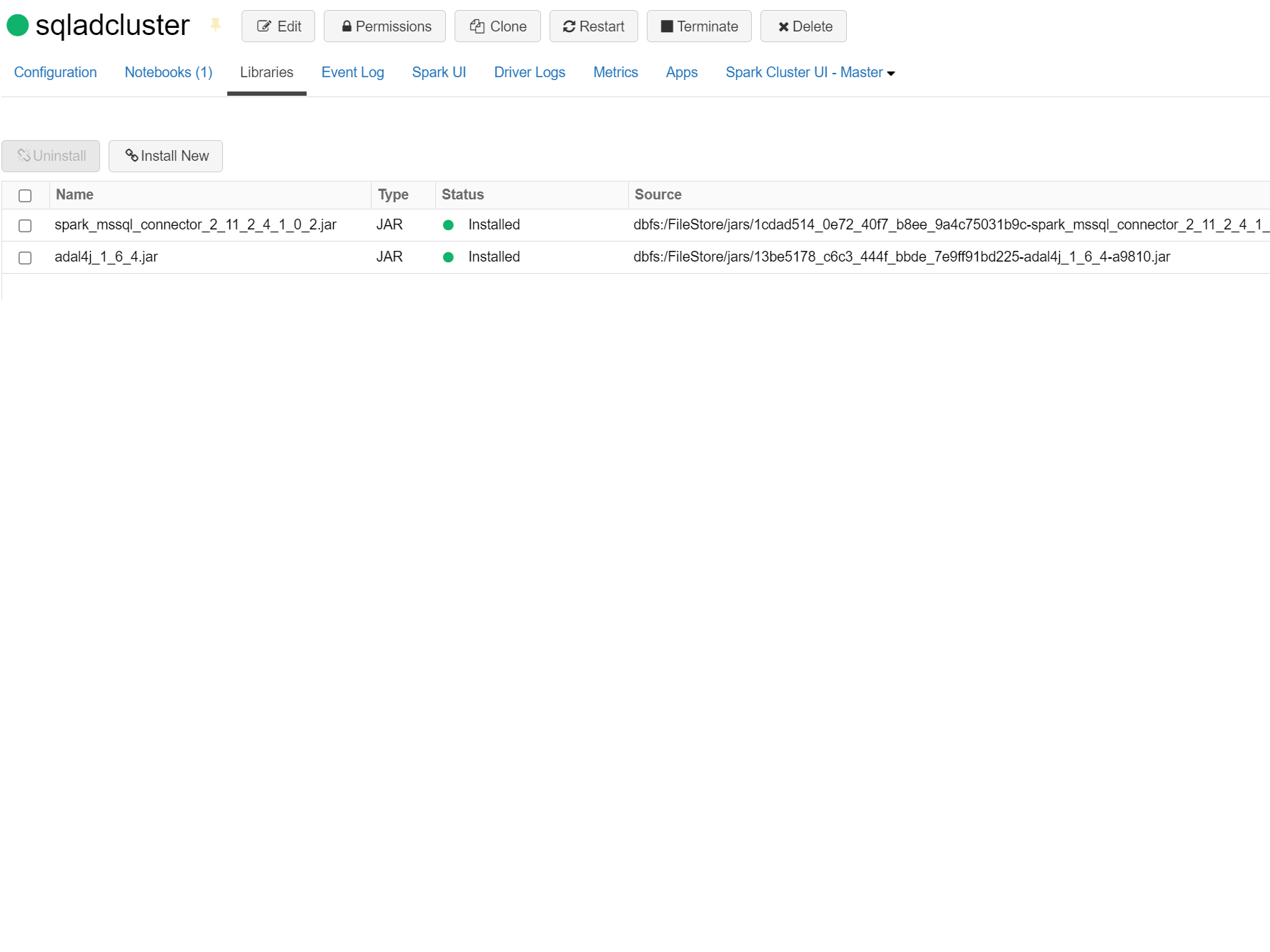Terminate the cluster
Screen dimensions: 1270x952
pos(699,26)
